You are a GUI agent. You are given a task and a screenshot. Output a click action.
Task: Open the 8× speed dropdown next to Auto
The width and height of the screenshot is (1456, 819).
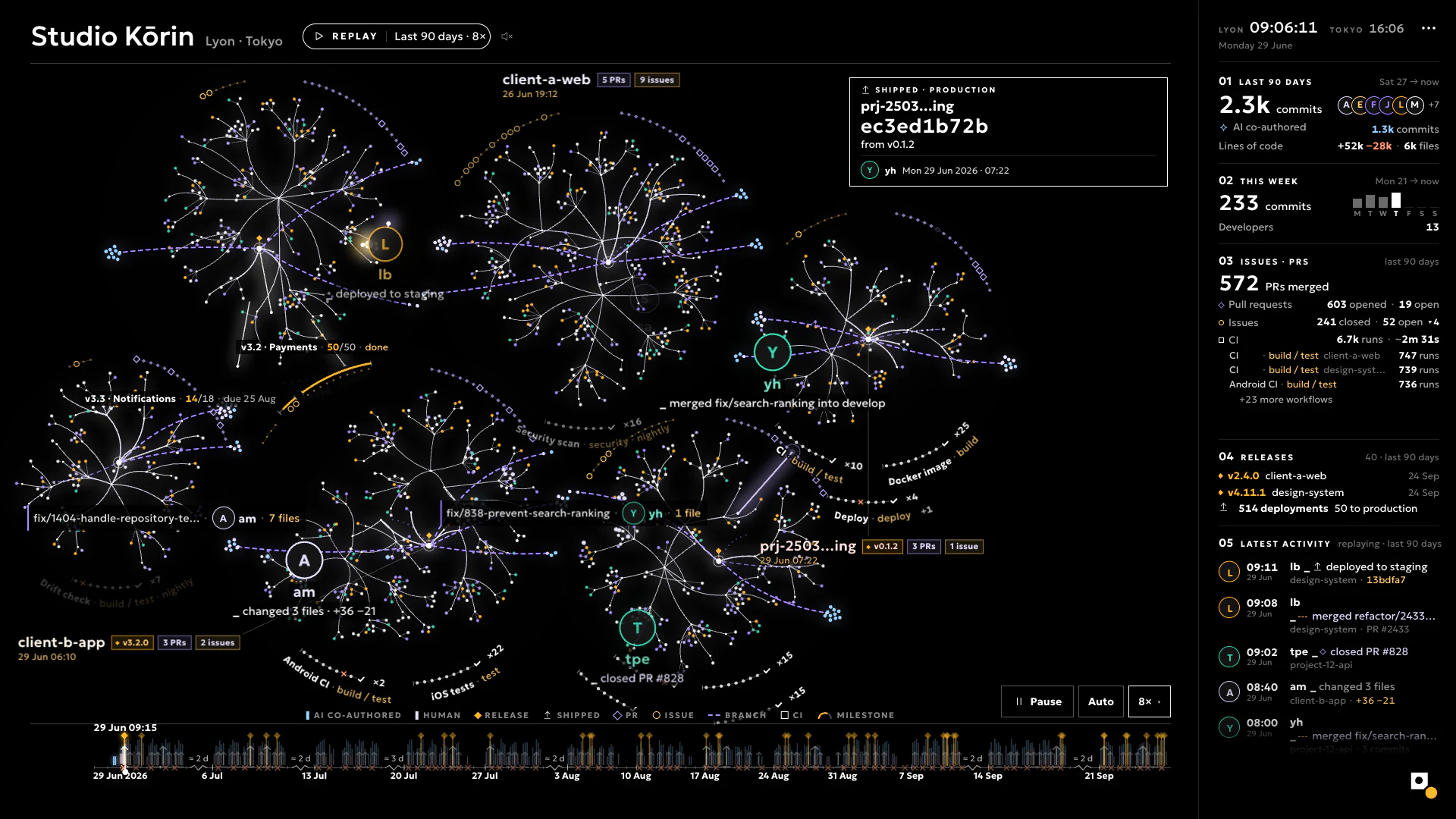(1149, 701)
